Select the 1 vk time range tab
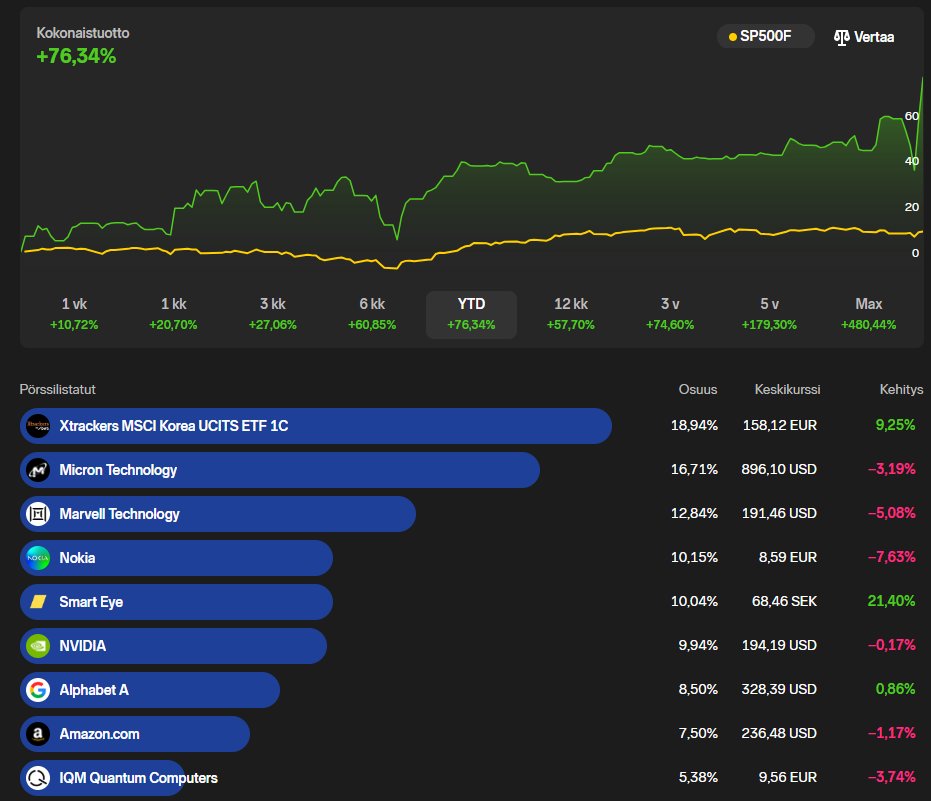931x801 pixels. pyautogui.click(x=74, y=314)
